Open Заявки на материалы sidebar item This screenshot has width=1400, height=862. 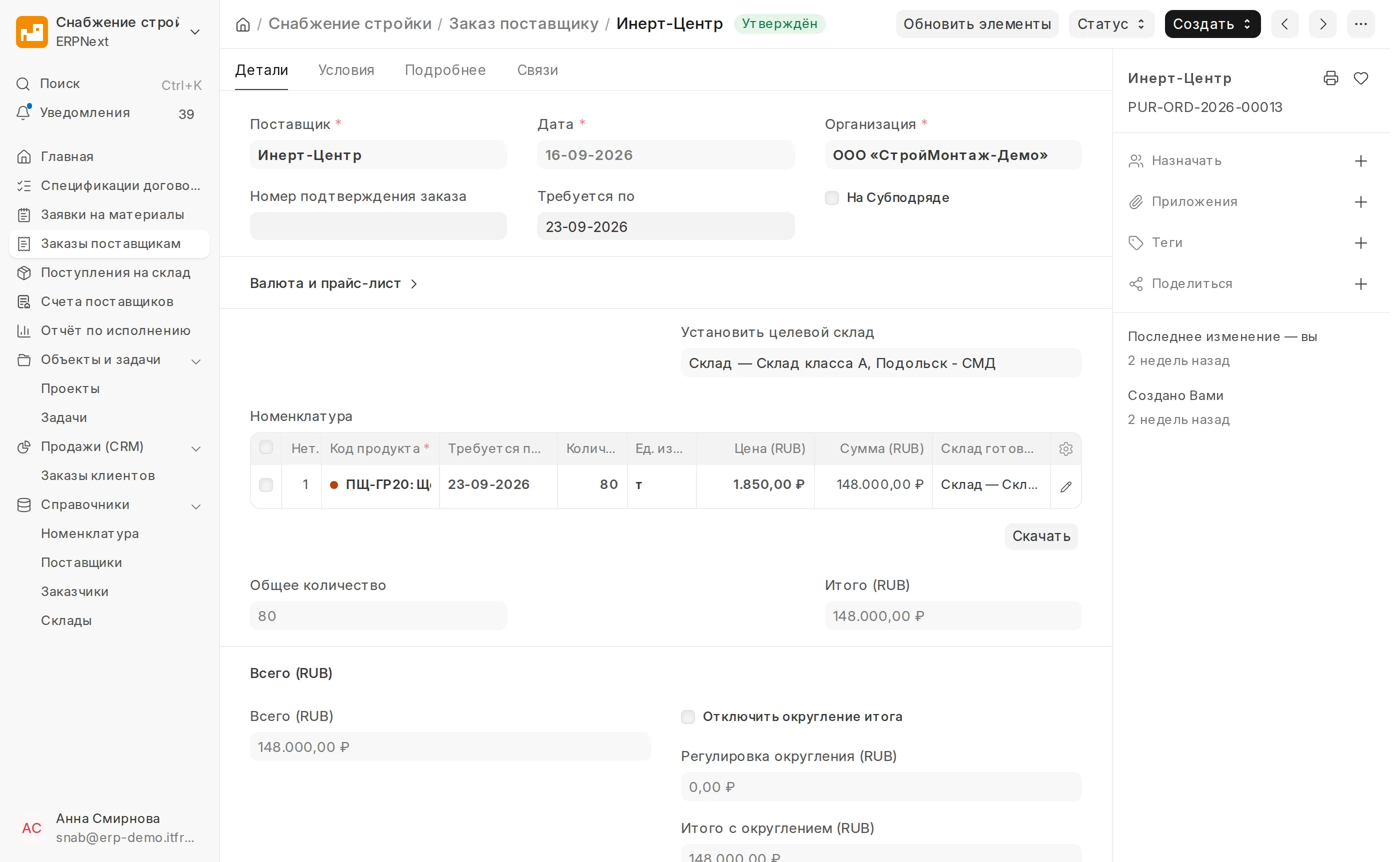110,216
